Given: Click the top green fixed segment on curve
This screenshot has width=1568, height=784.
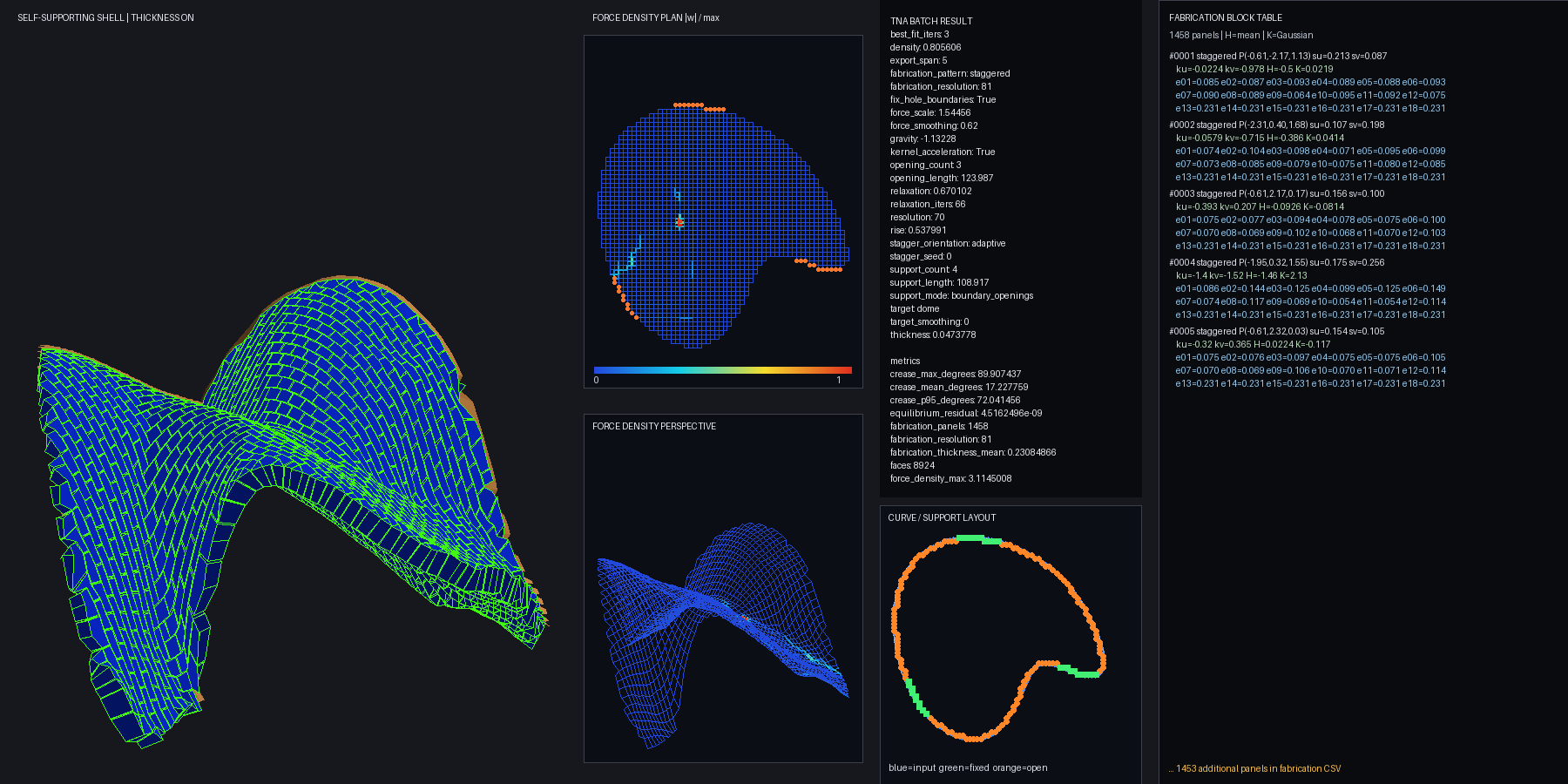Looking at the screenshot, I should coord(979,540).
